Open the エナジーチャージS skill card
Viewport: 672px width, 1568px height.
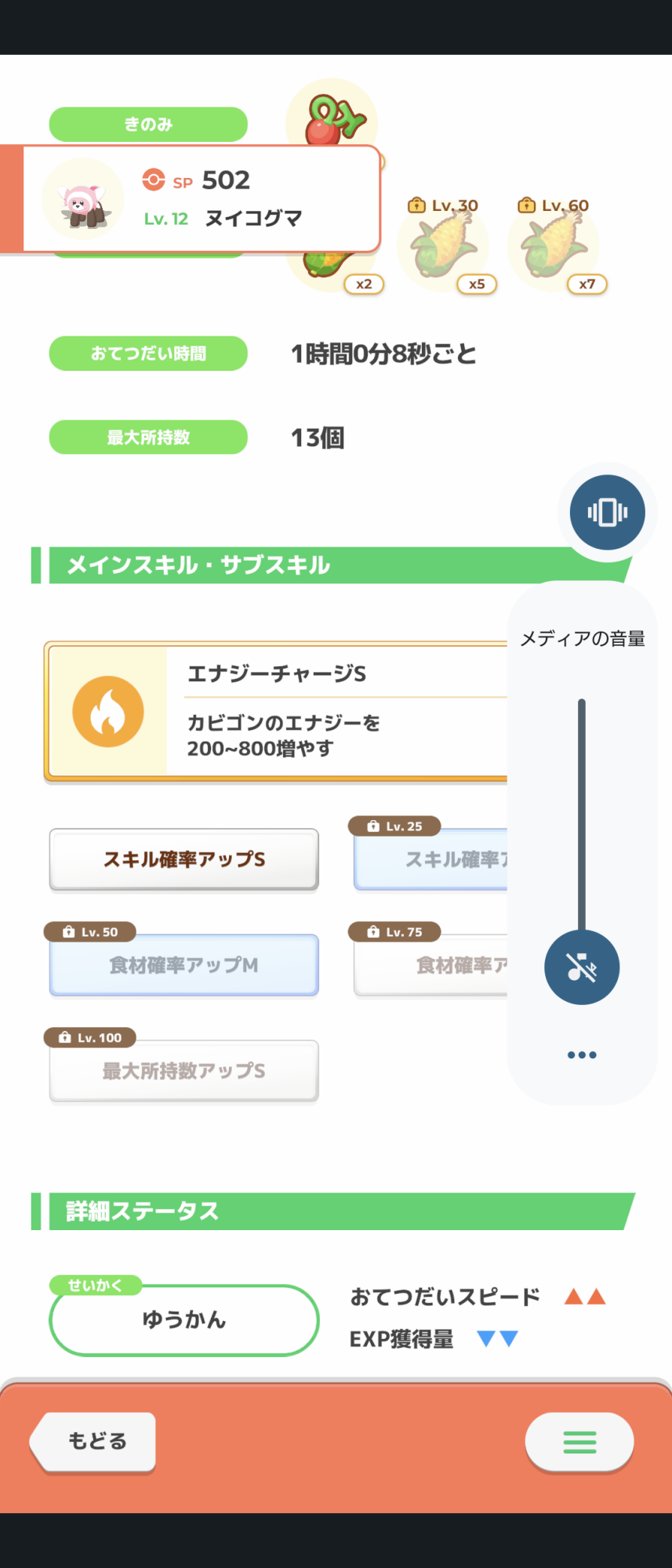(x=276, y=712)
